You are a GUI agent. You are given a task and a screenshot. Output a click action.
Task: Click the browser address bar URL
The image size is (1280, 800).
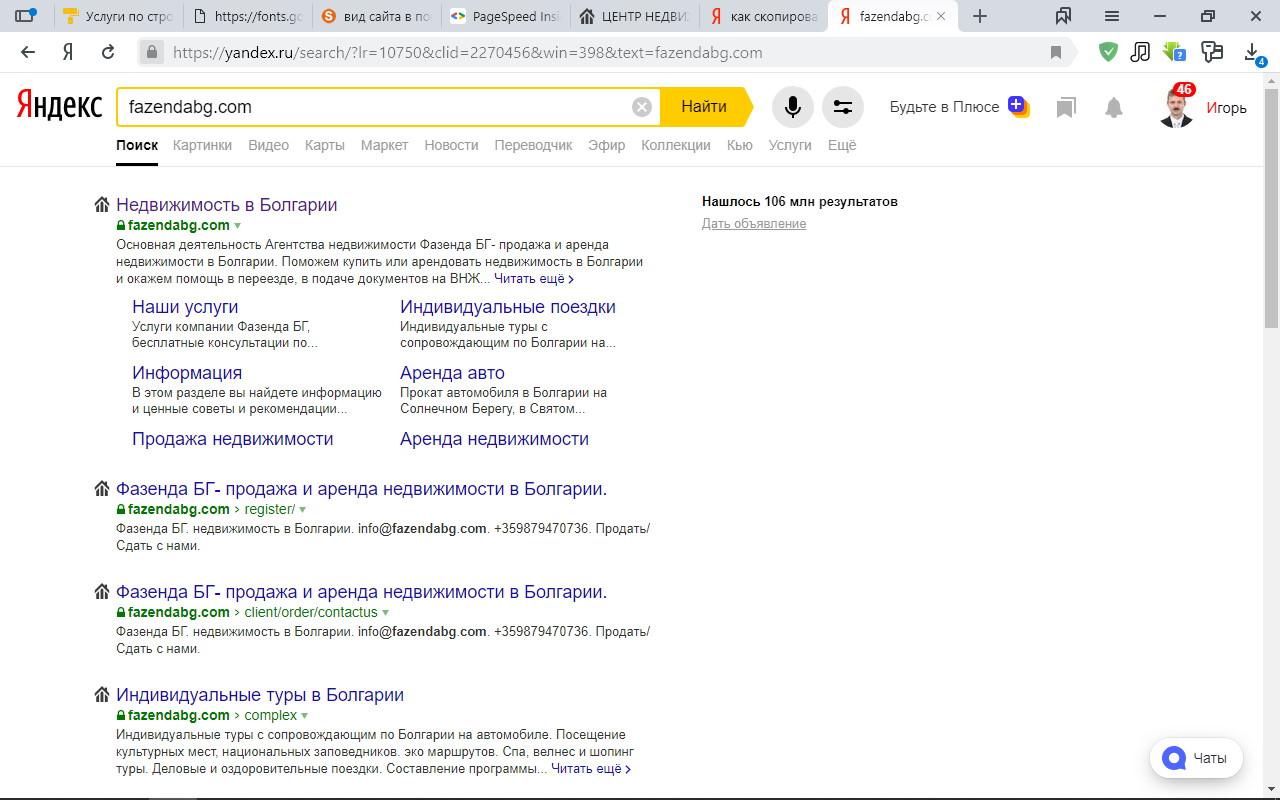(x=467, y=52)
